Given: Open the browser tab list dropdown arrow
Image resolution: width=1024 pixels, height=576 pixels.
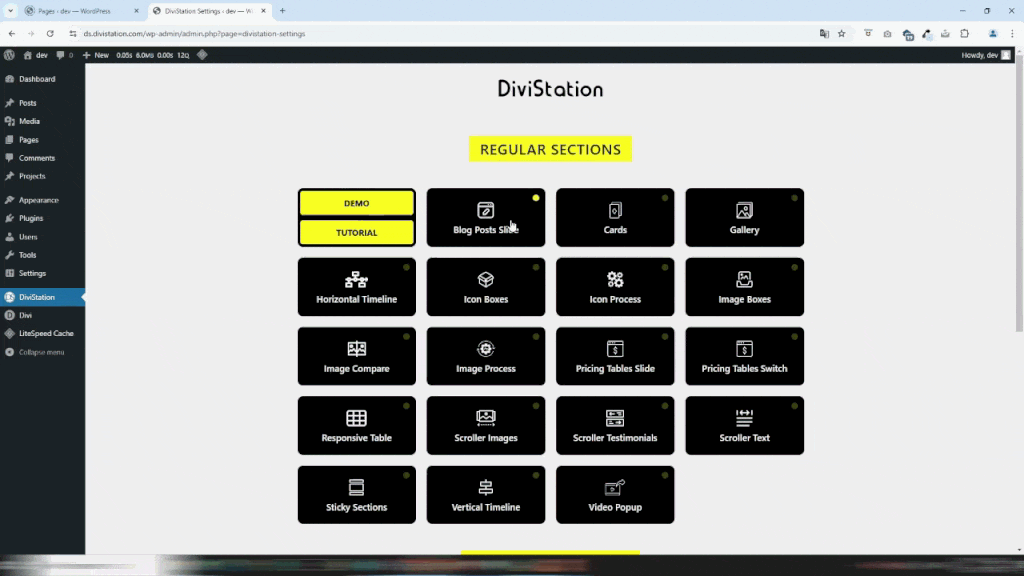Looking at the screenshot, I should [10, 11].
